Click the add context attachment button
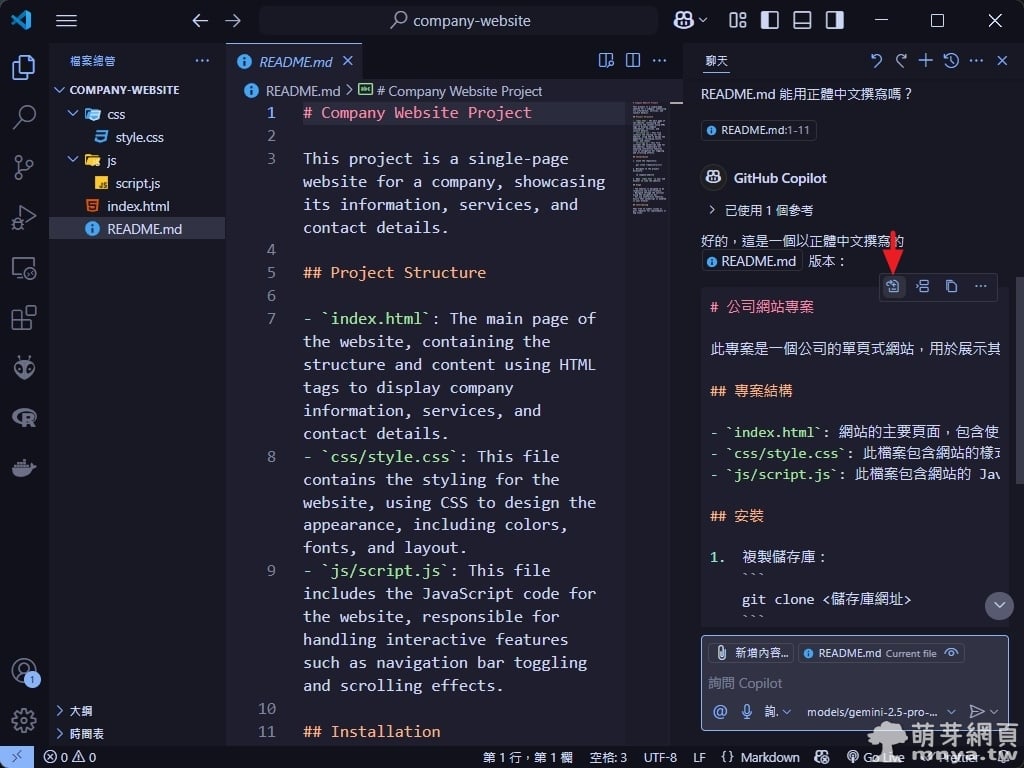 751,653
